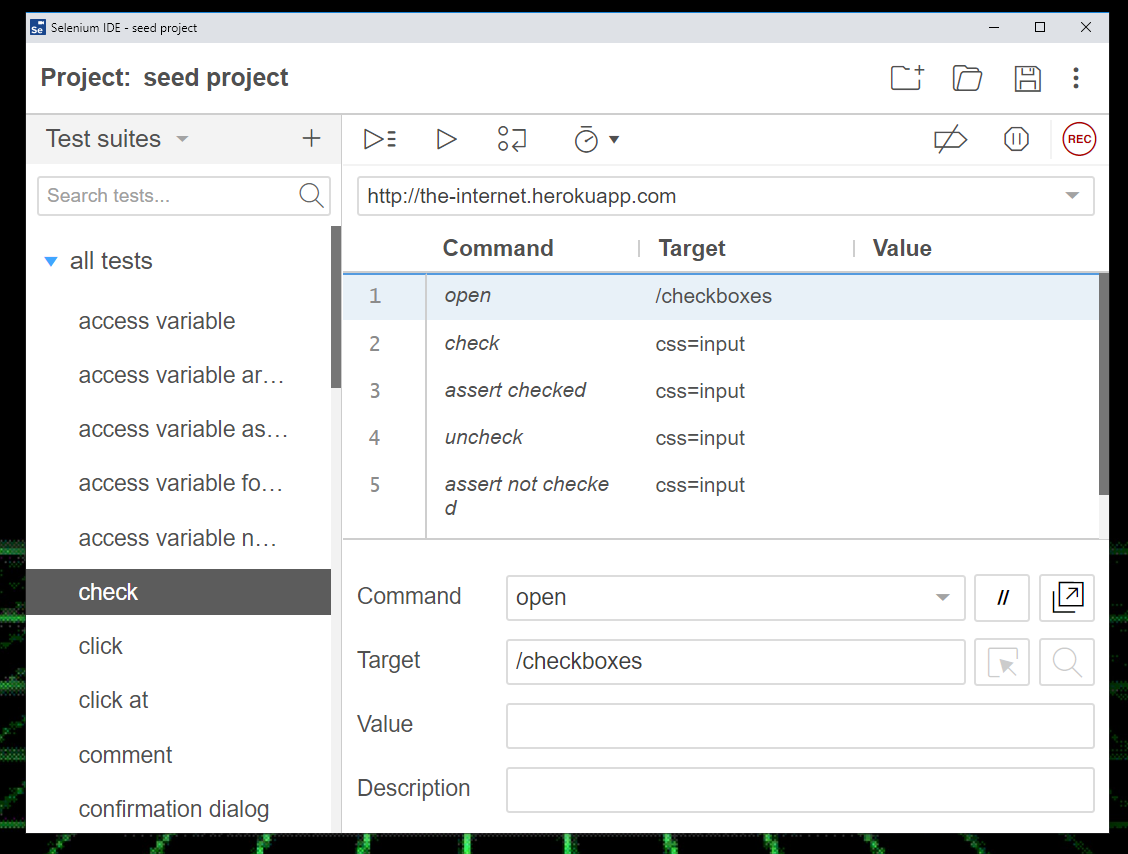Open the Test suites dropdown

point(117,138)
